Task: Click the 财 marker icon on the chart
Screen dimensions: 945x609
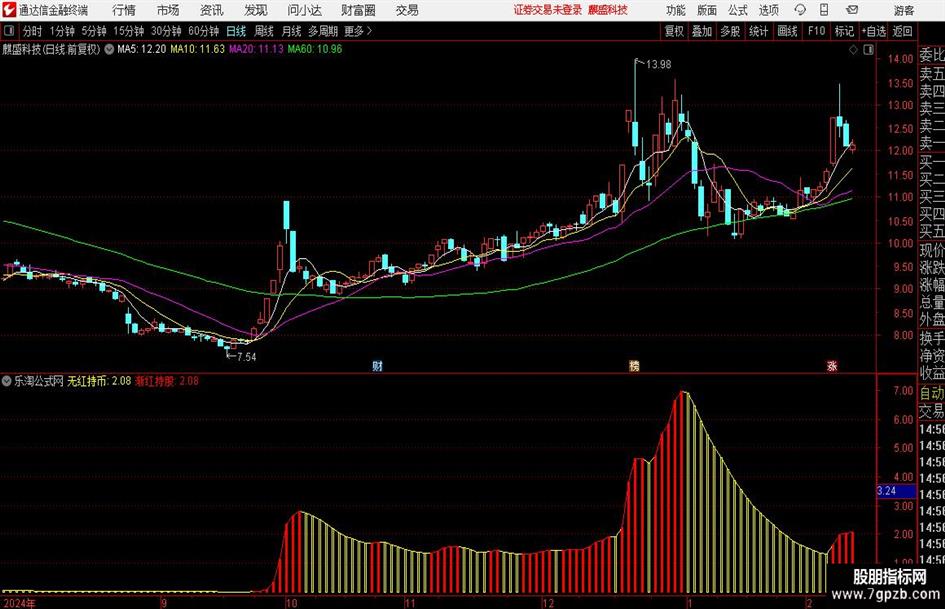Action: click(x=377, y=366)
